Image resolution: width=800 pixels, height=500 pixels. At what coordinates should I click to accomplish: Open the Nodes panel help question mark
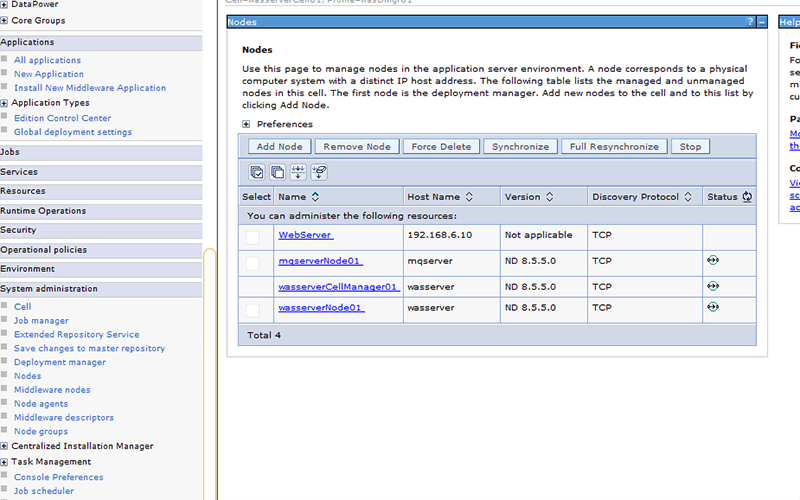(x=750, y=22)
